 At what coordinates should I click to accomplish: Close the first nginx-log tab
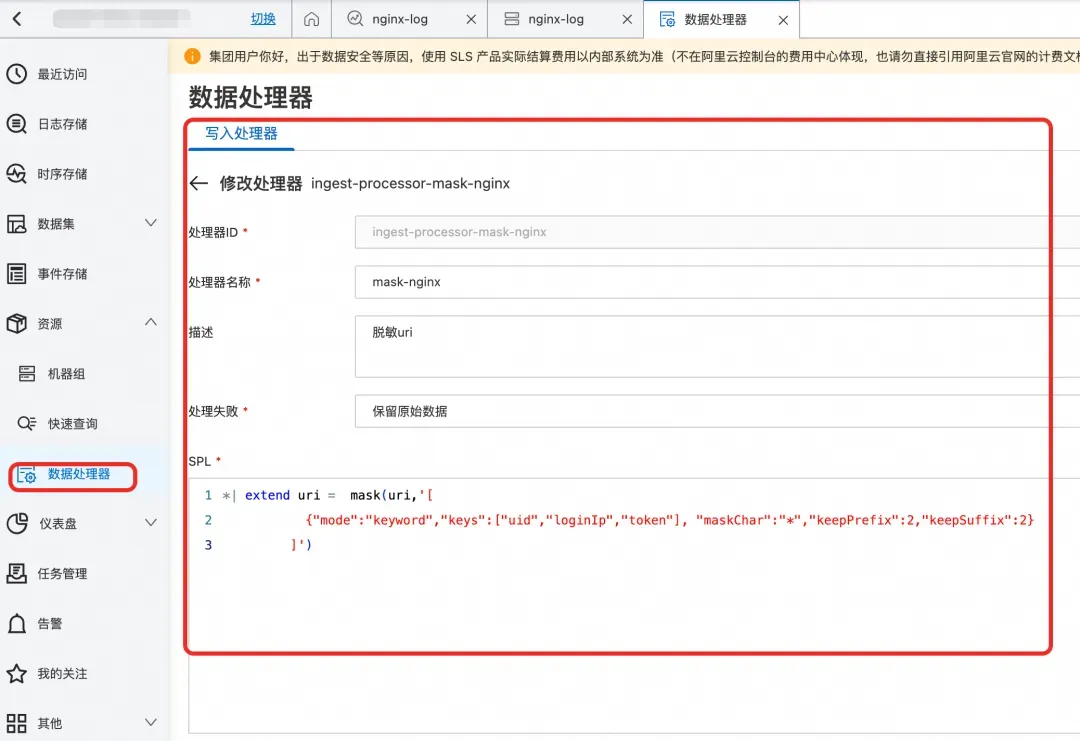(x=471, y=19)
